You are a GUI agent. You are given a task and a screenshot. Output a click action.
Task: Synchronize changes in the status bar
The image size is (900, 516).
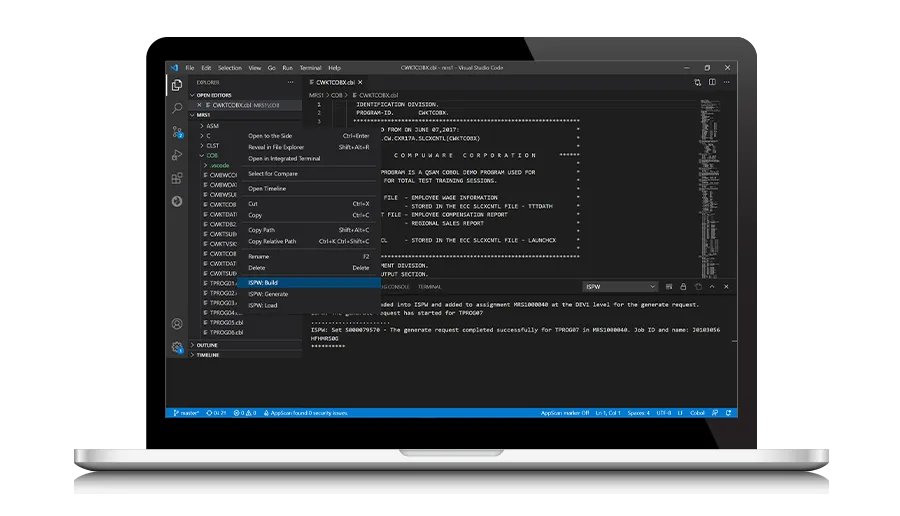(216, 413)
